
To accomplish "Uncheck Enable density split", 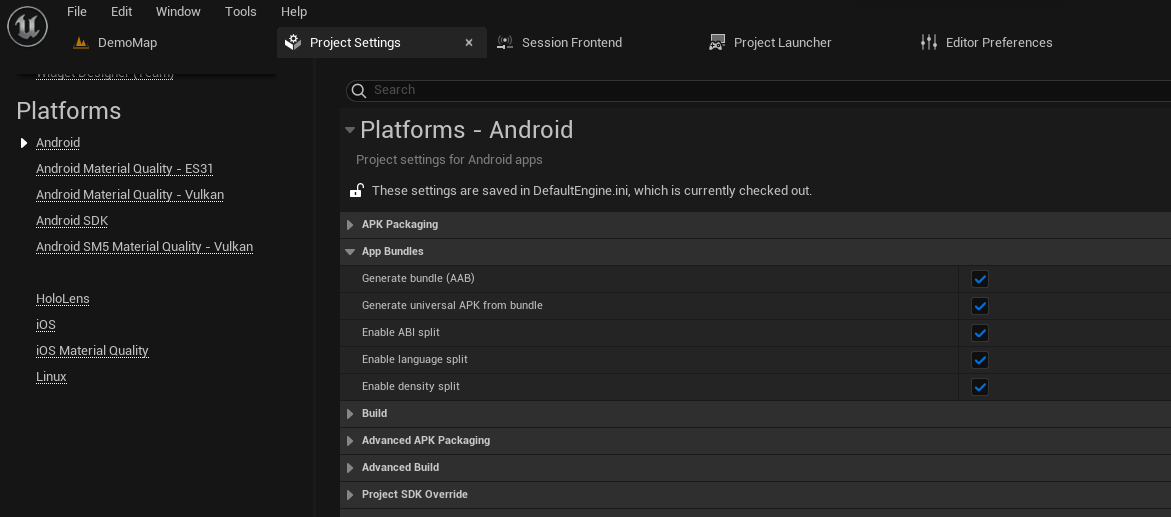I will coord(980,387).
